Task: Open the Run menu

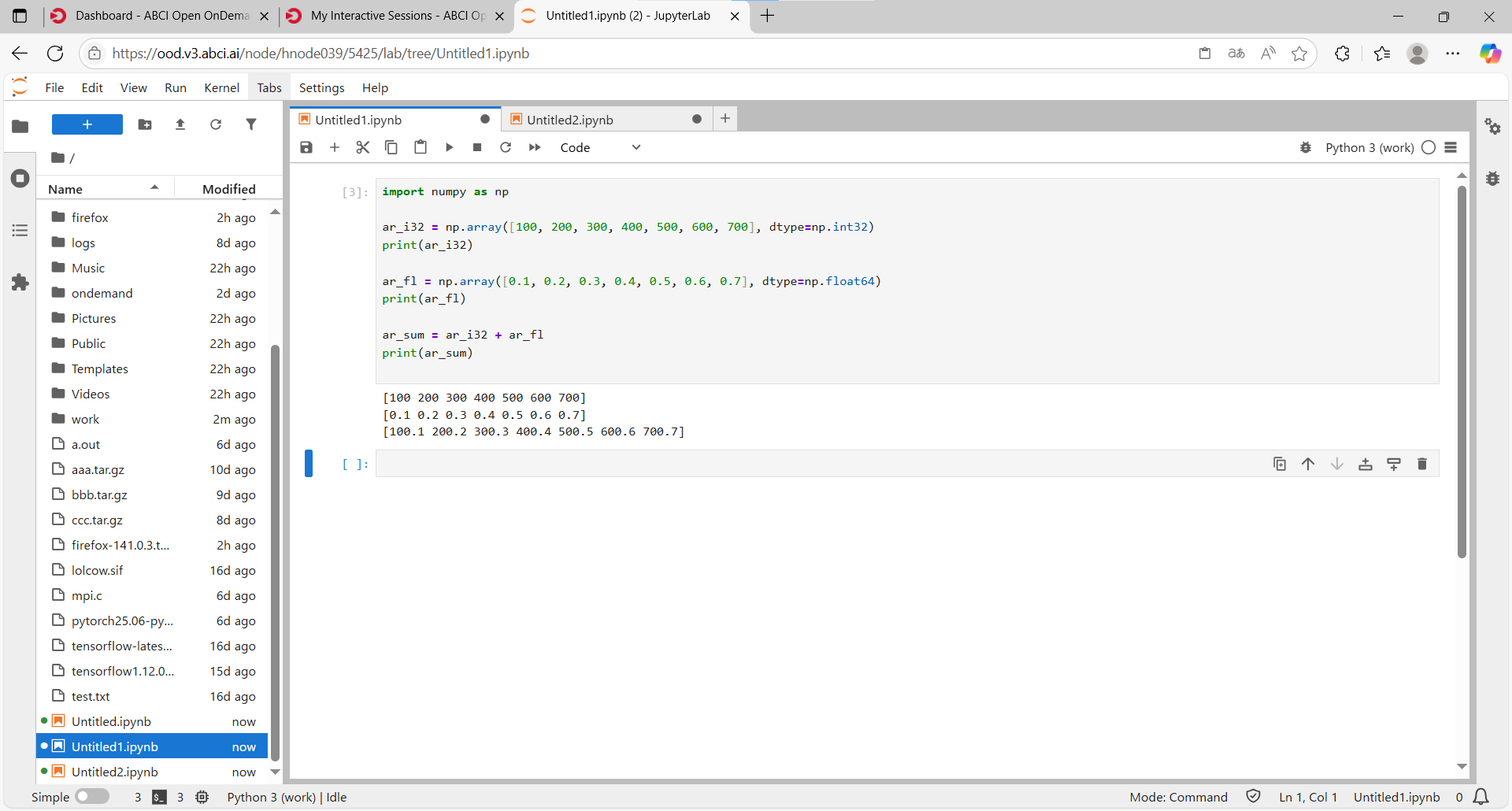Action: 176,87
